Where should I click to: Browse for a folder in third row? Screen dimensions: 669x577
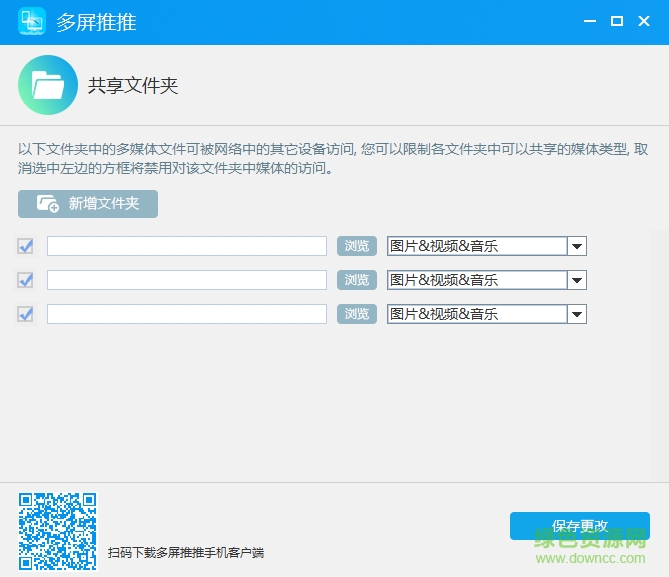(x=357, y=314)
